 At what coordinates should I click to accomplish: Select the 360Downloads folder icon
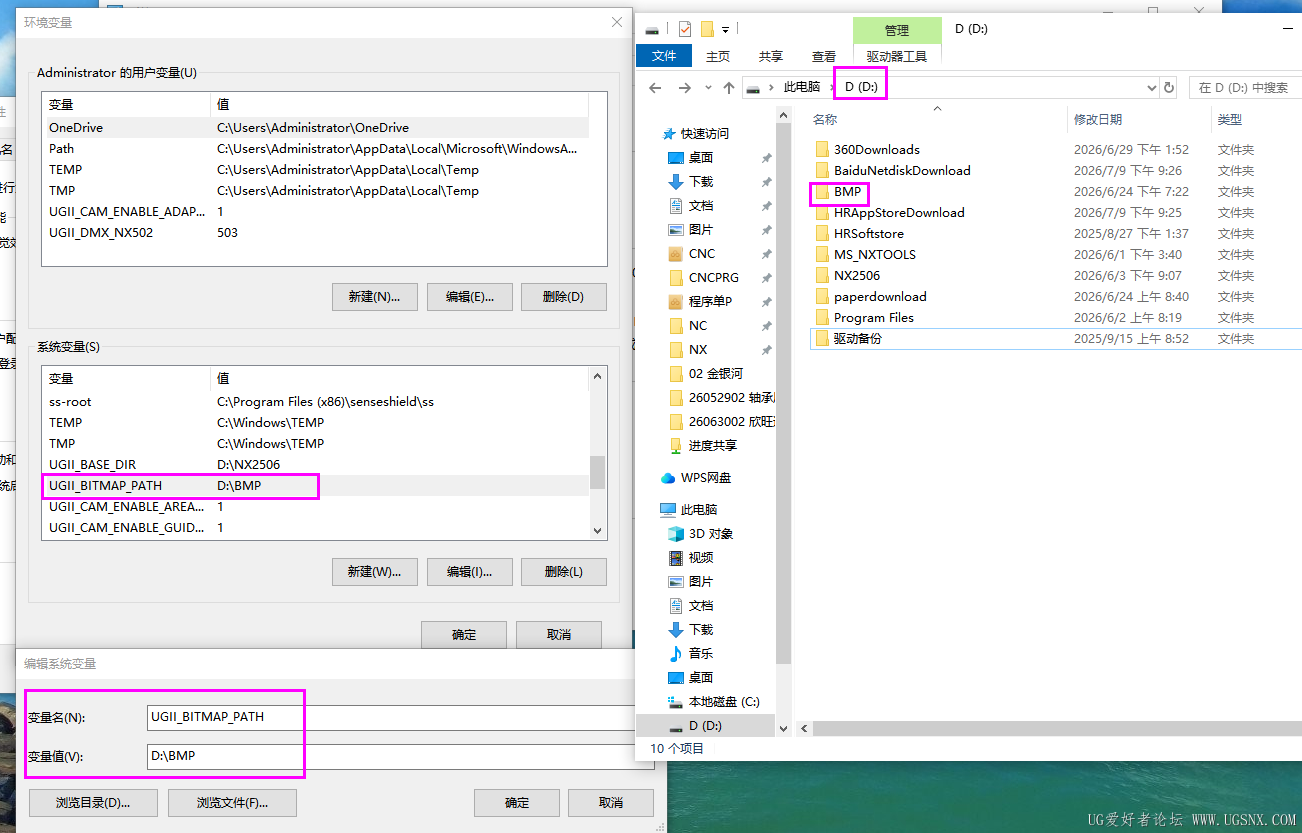(822, 149)
